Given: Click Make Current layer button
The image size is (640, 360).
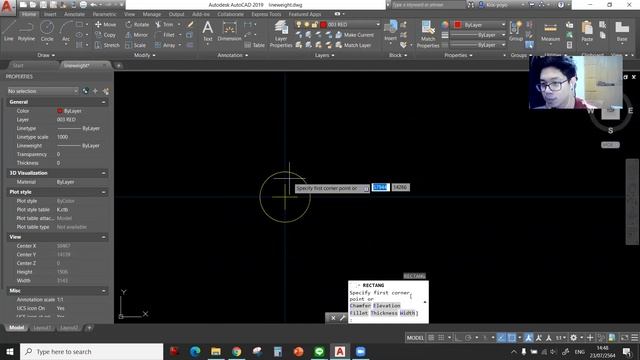Looking at the screenshot, I should (354, 35).
